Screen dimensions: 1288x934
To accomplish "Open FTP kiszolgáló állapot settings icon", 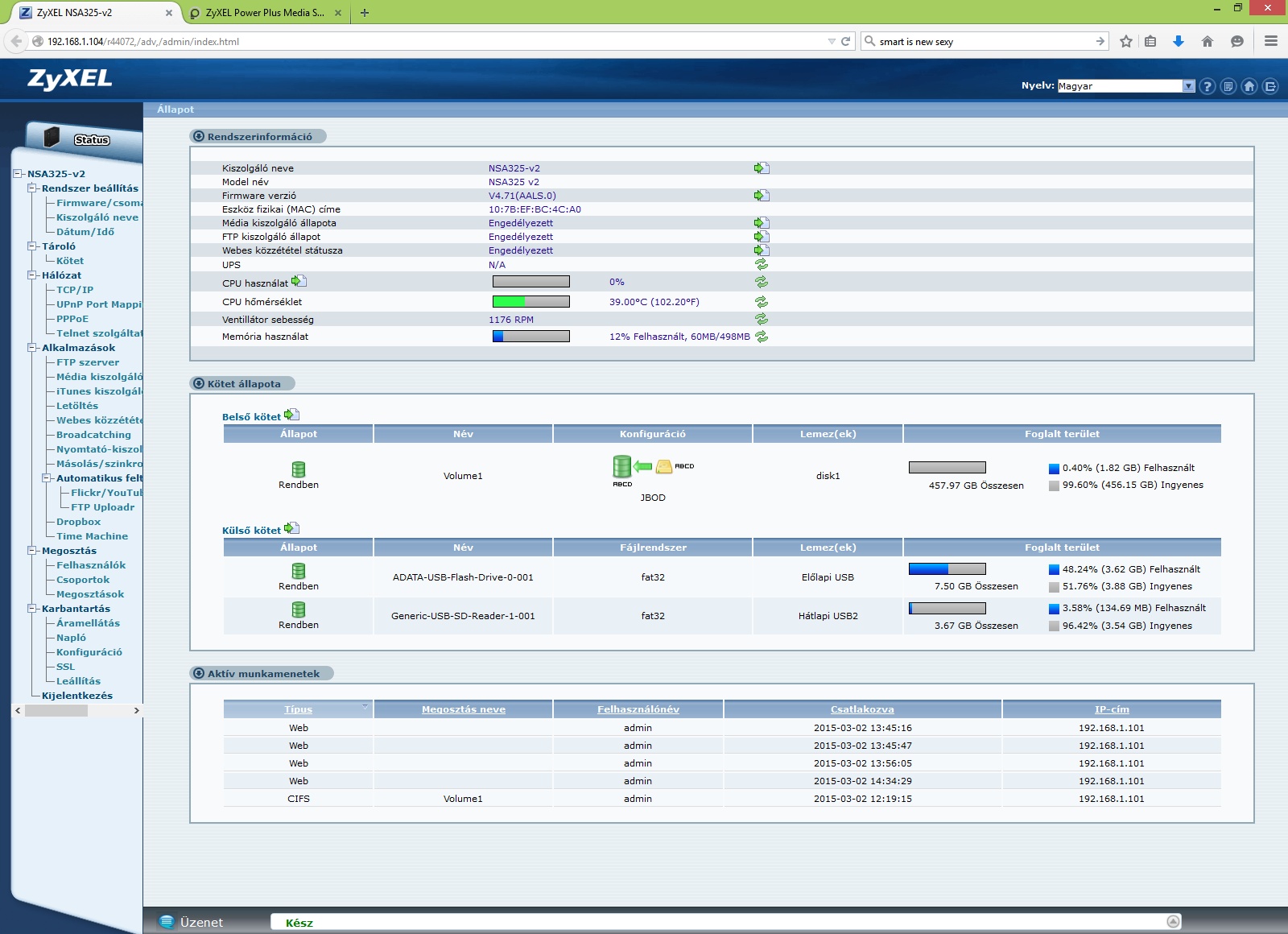I will [762, 237].
